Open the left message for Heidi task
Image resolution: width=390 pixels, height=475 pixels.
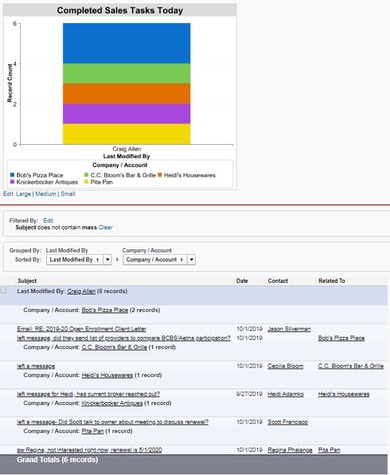click(88, 394)
